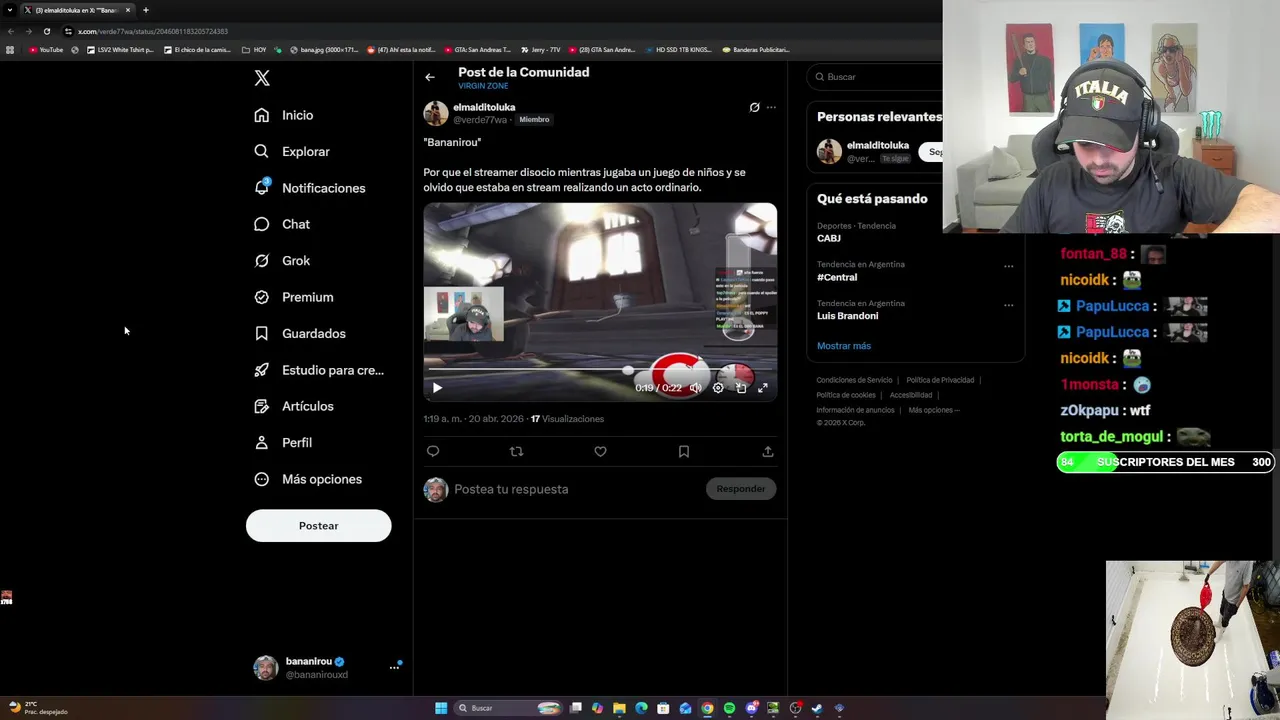
Task: Click the share post icon
Action: coord(768,452)
